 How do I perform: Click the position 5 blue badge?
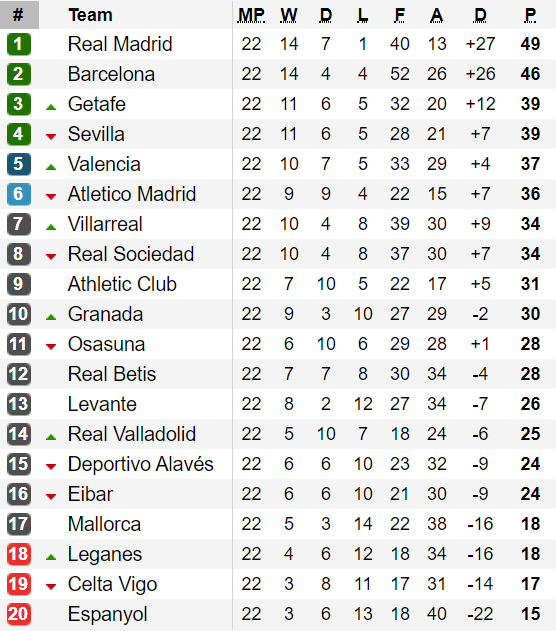[x=19, y=164]
